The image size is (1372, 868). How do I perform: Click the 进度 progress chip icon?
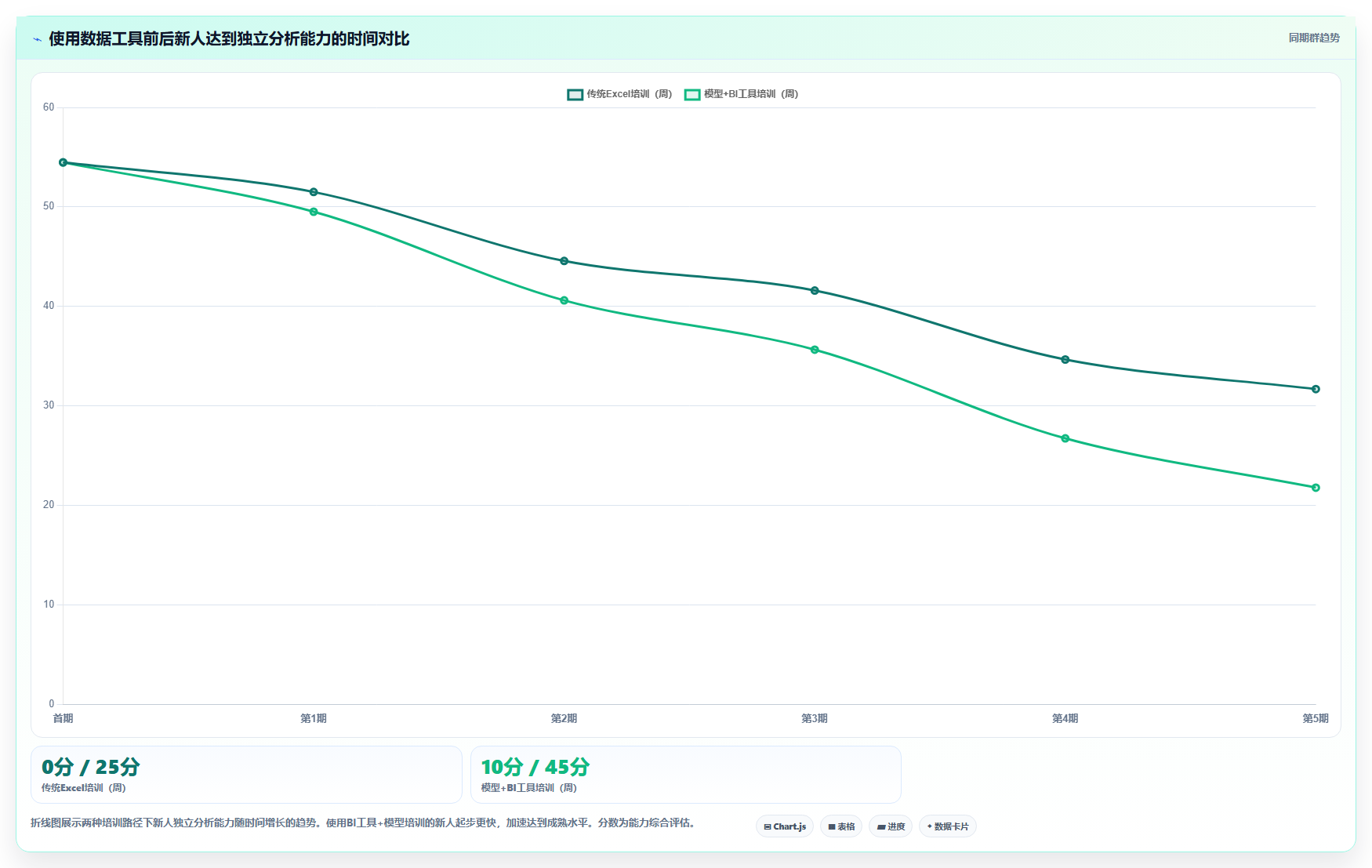(881, 826)
